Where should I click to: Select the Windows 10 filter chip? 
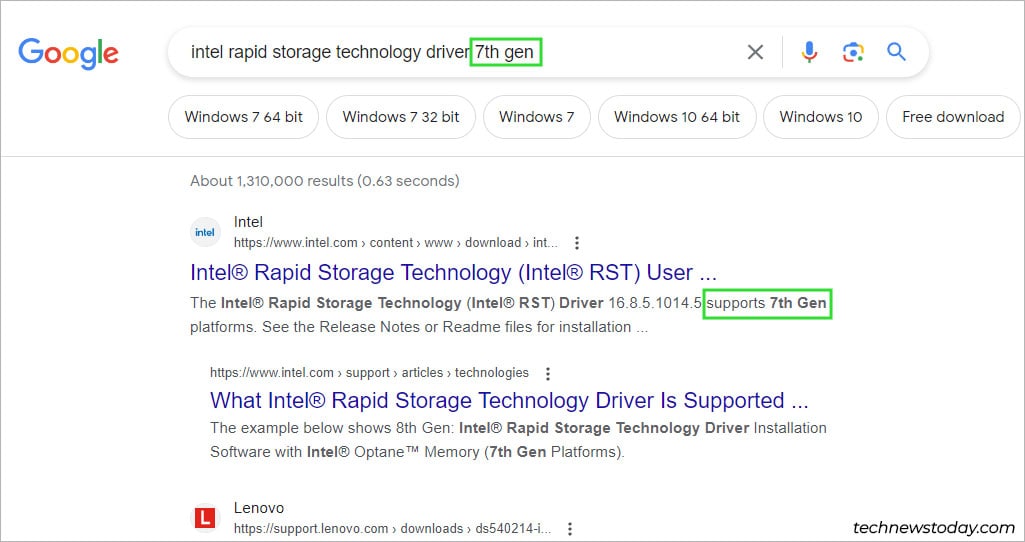pyautogui.click(x=820, y=117)
